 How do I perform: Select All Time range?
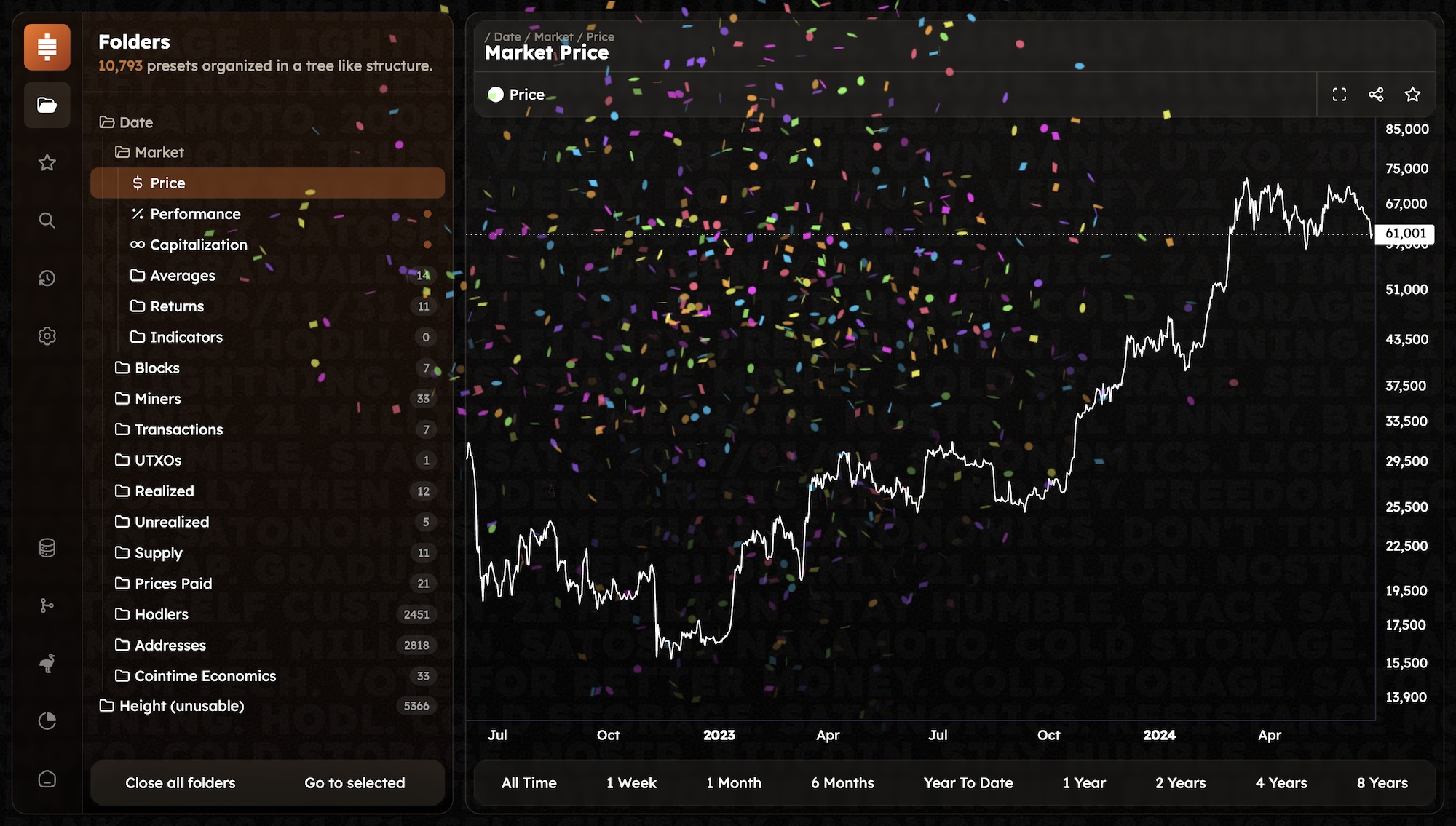click(529, 783)
